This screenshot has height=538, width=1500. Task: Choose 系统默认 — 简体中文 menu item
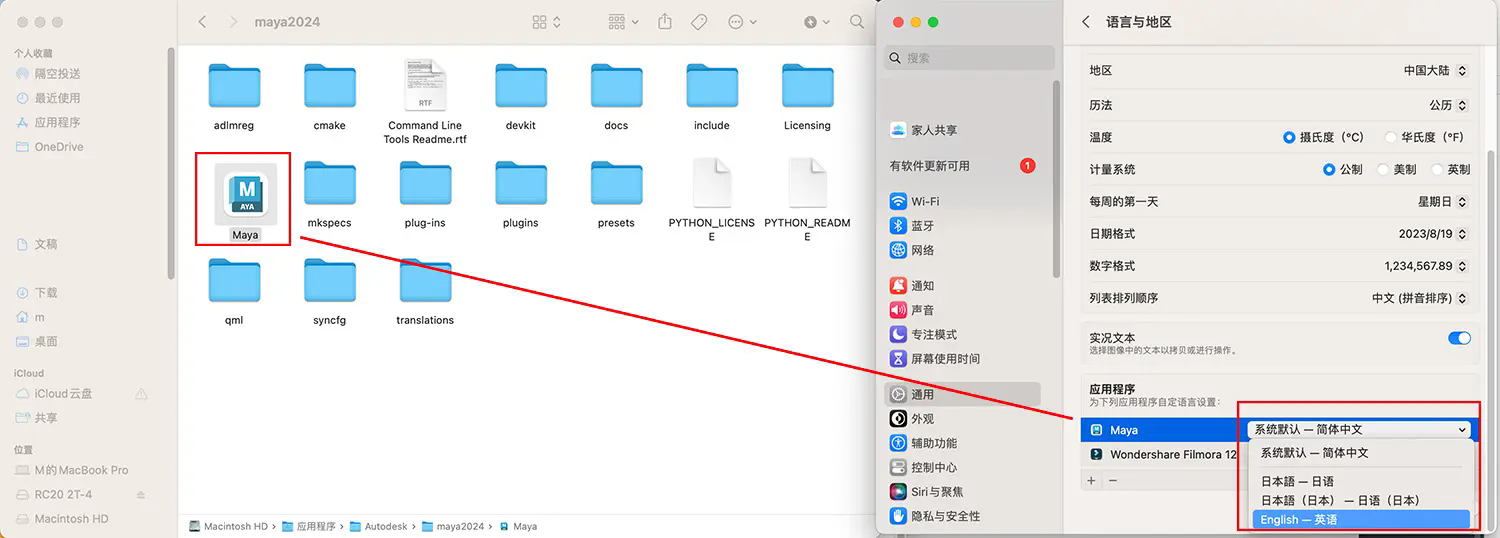1361,453
